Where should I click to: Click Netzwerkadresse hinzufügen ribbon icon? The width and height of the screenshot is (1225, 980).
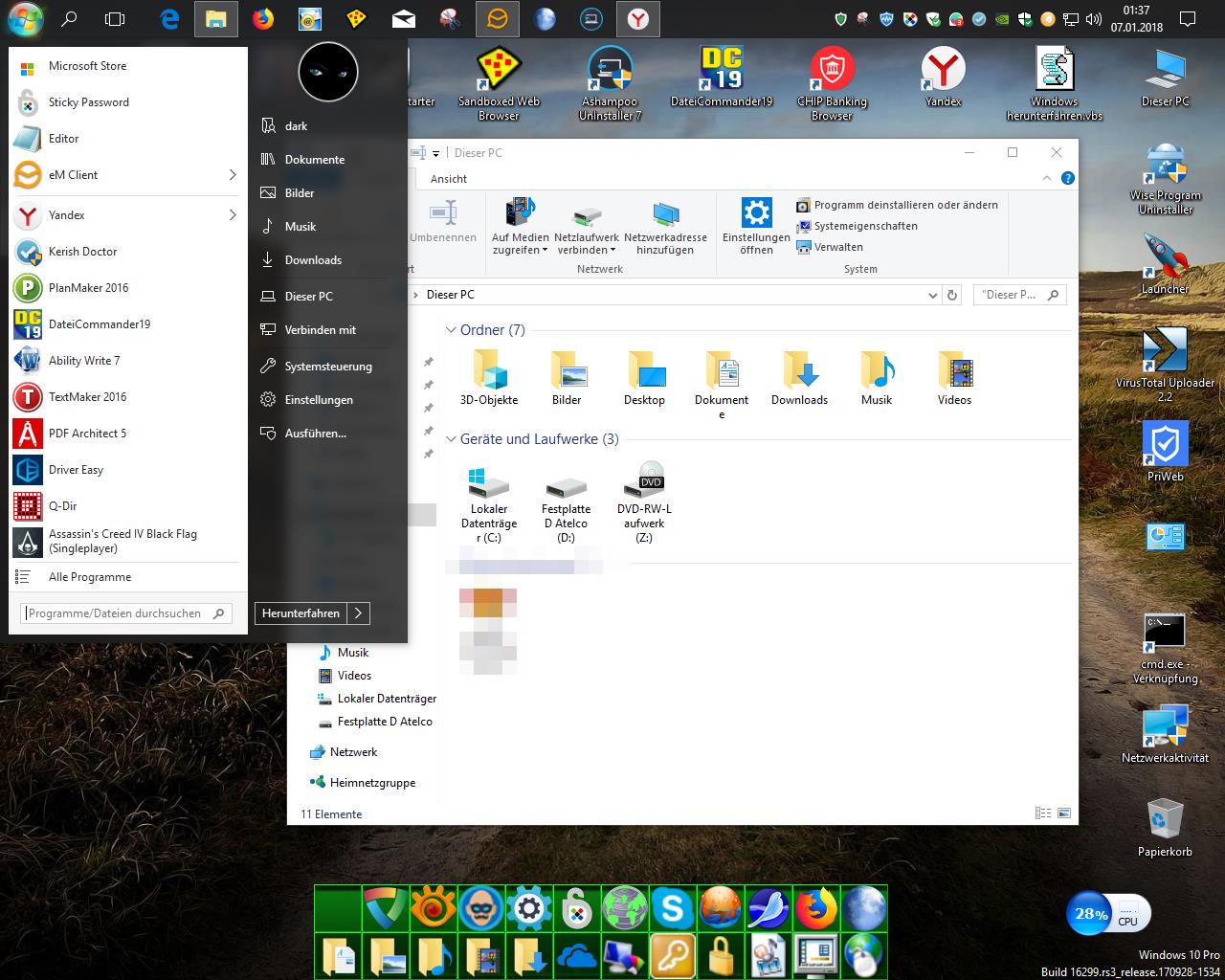click(665, 216)
